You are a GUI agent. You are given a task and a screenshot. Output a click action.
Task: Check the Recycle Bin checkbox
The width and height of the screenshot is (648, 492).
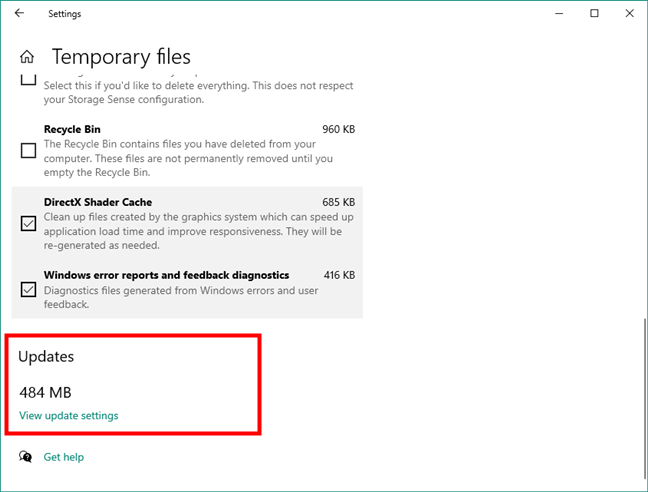coord(28,150)
